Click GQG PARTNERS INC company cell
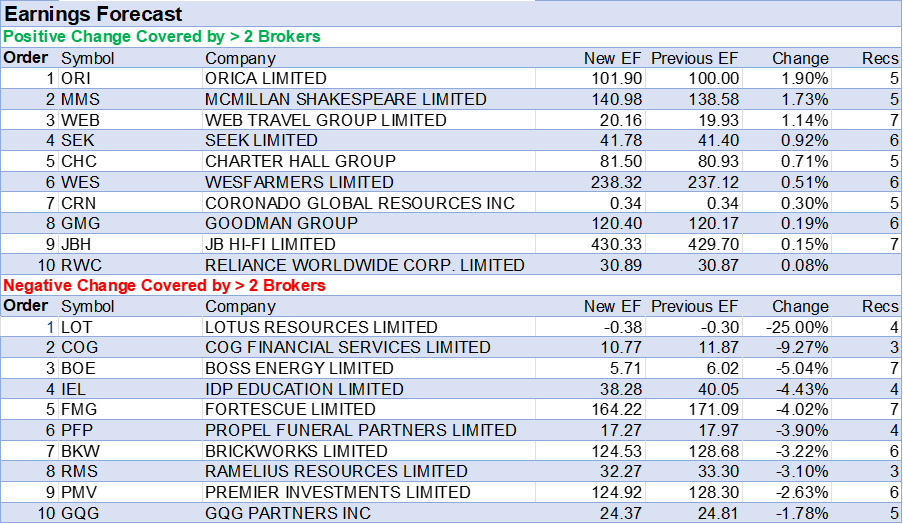 pyautogui.click(x=287, y=514)
